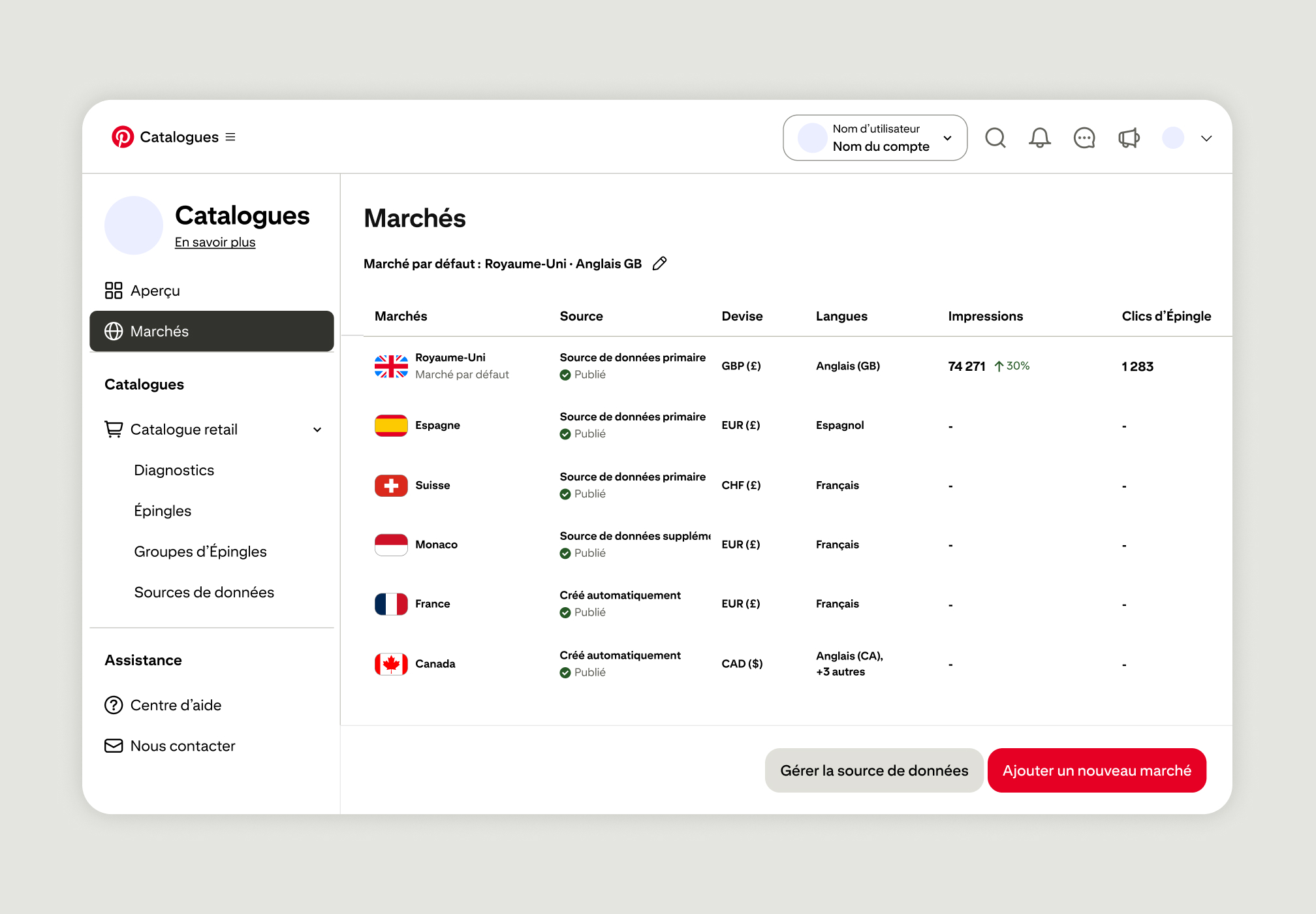Click Canada market name
The image size is (1316, 914).
[435, 665]
